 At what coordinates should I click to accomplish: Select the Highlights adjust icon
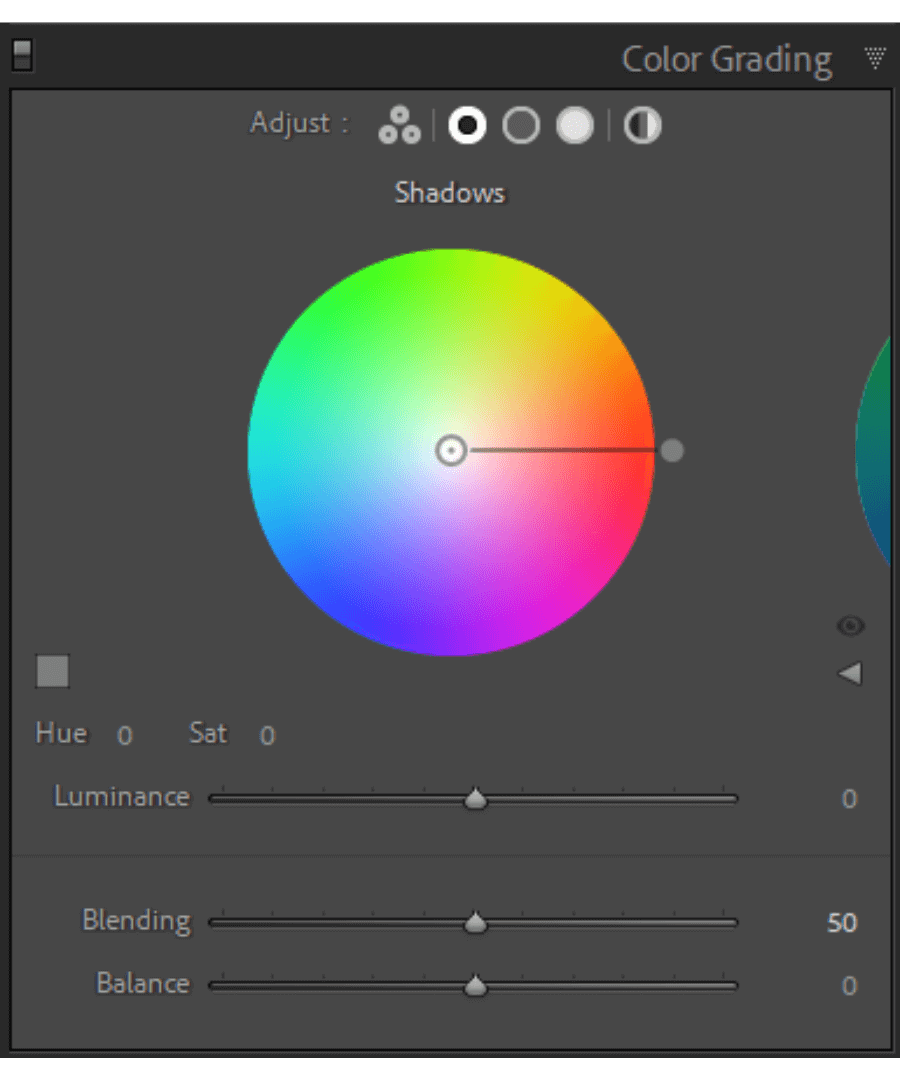pos(575,125)
